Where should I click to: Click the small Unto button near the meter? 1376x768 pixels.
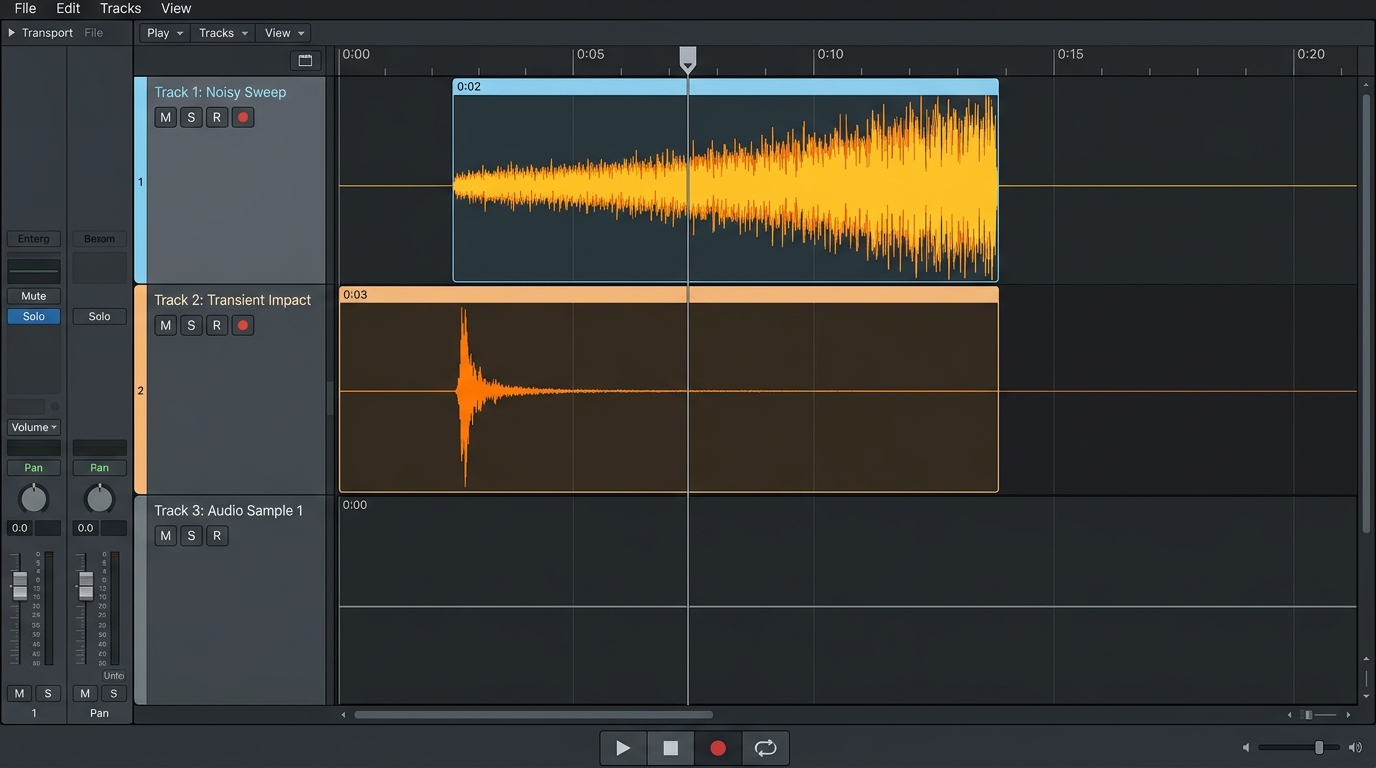[x=114, y=676]
